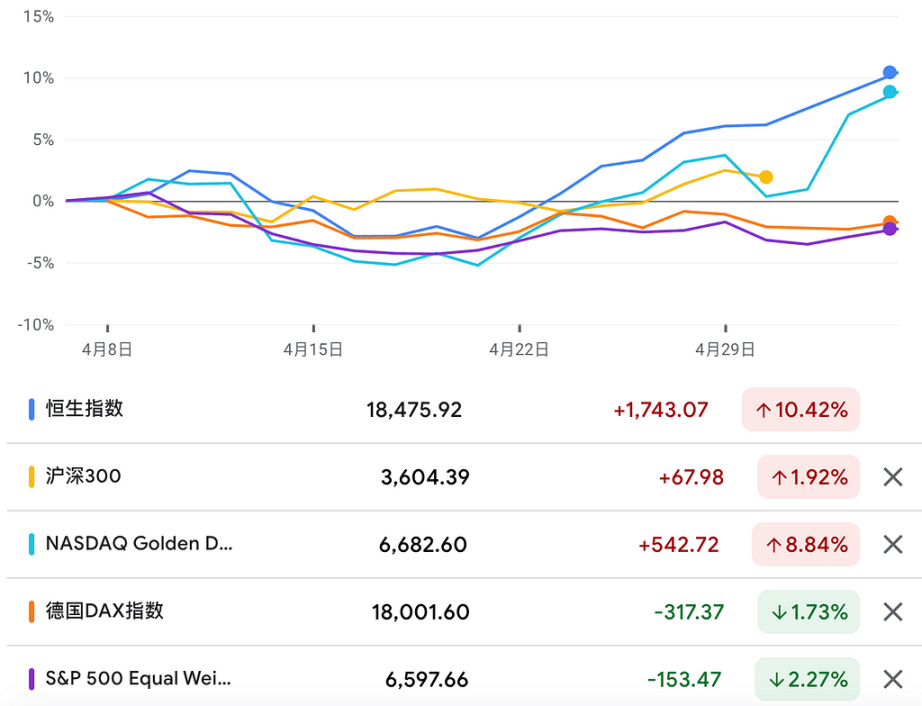
Task: Open the S&P 500 Equal Wei... link
Action: (x=138, y=679)
